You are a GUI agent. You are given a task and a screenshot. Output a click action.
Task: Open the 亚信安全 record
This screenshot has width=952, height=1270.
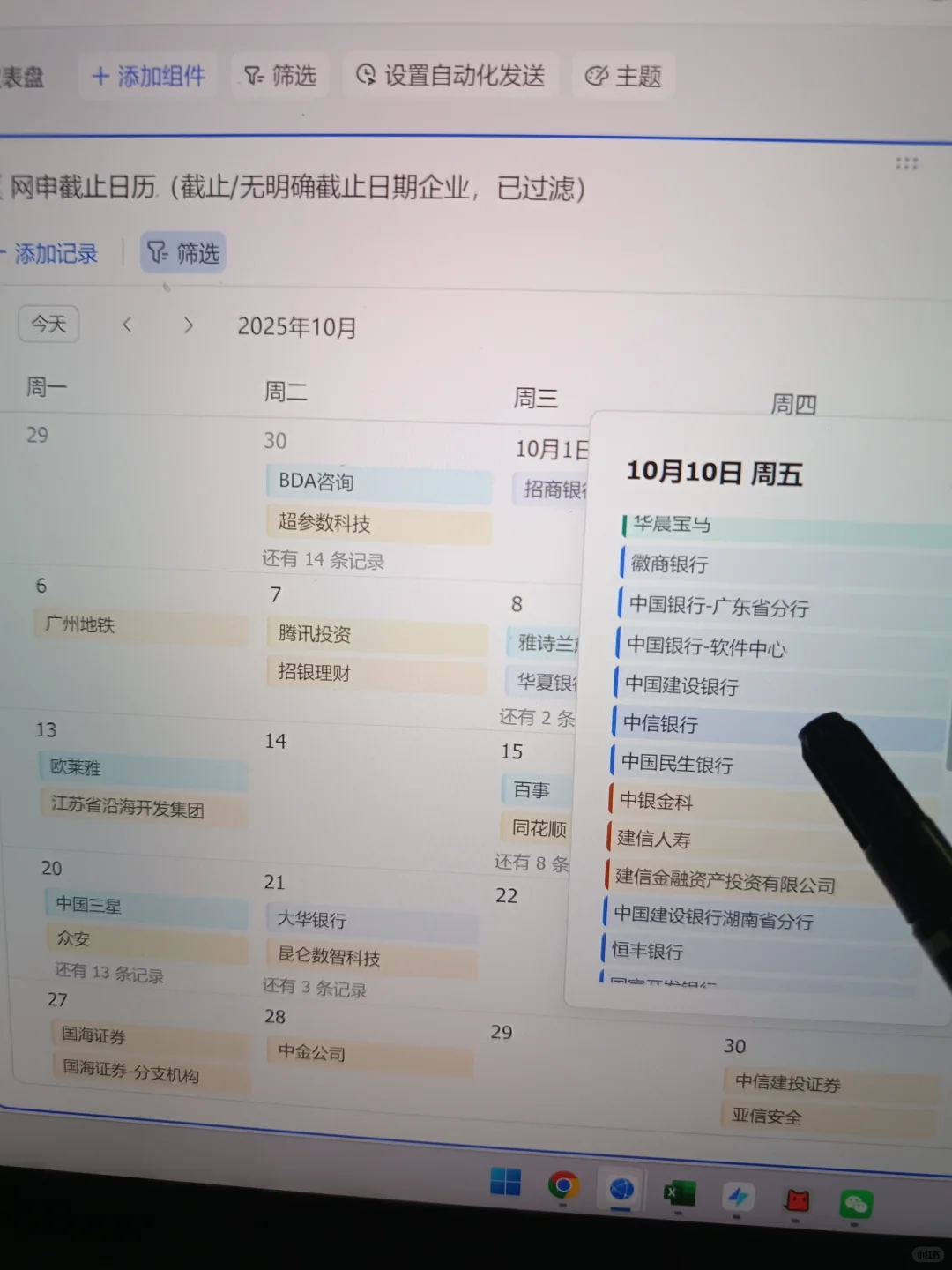tap(829, 1118)
